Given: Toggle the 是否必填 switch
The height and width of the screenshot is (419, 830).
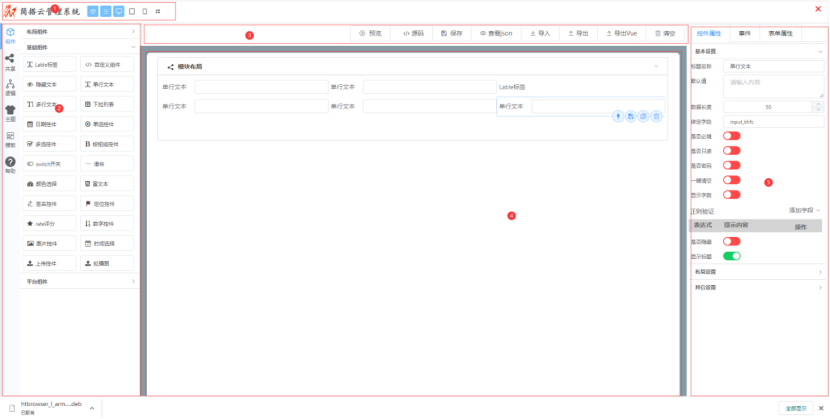Looking at the screenshot, I should 732,136.
